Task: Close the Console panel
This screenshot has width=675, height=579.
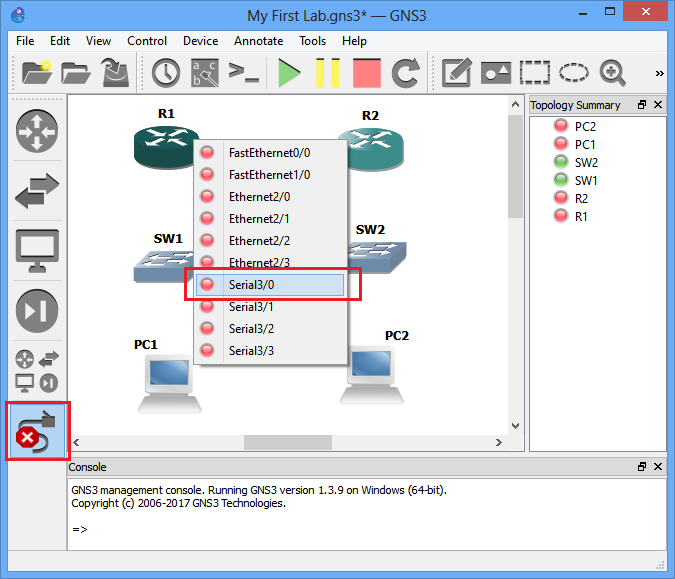Action: (x=658, y=467)
